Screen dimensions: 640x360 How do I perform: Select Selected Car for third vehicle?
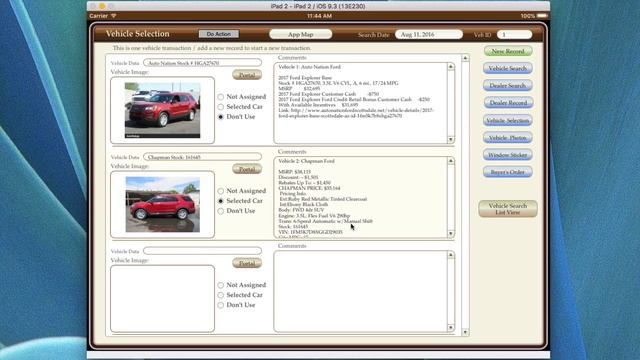tap(221, 295)
